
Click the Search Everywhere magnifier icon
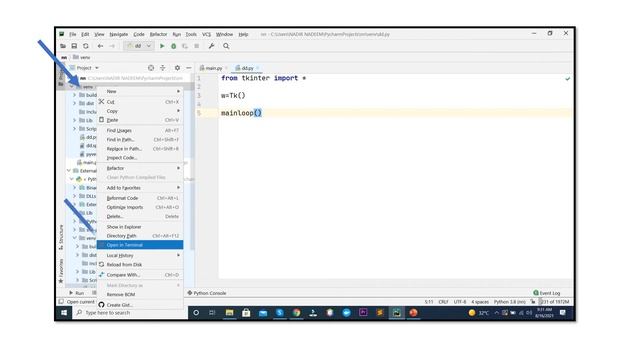226,46
